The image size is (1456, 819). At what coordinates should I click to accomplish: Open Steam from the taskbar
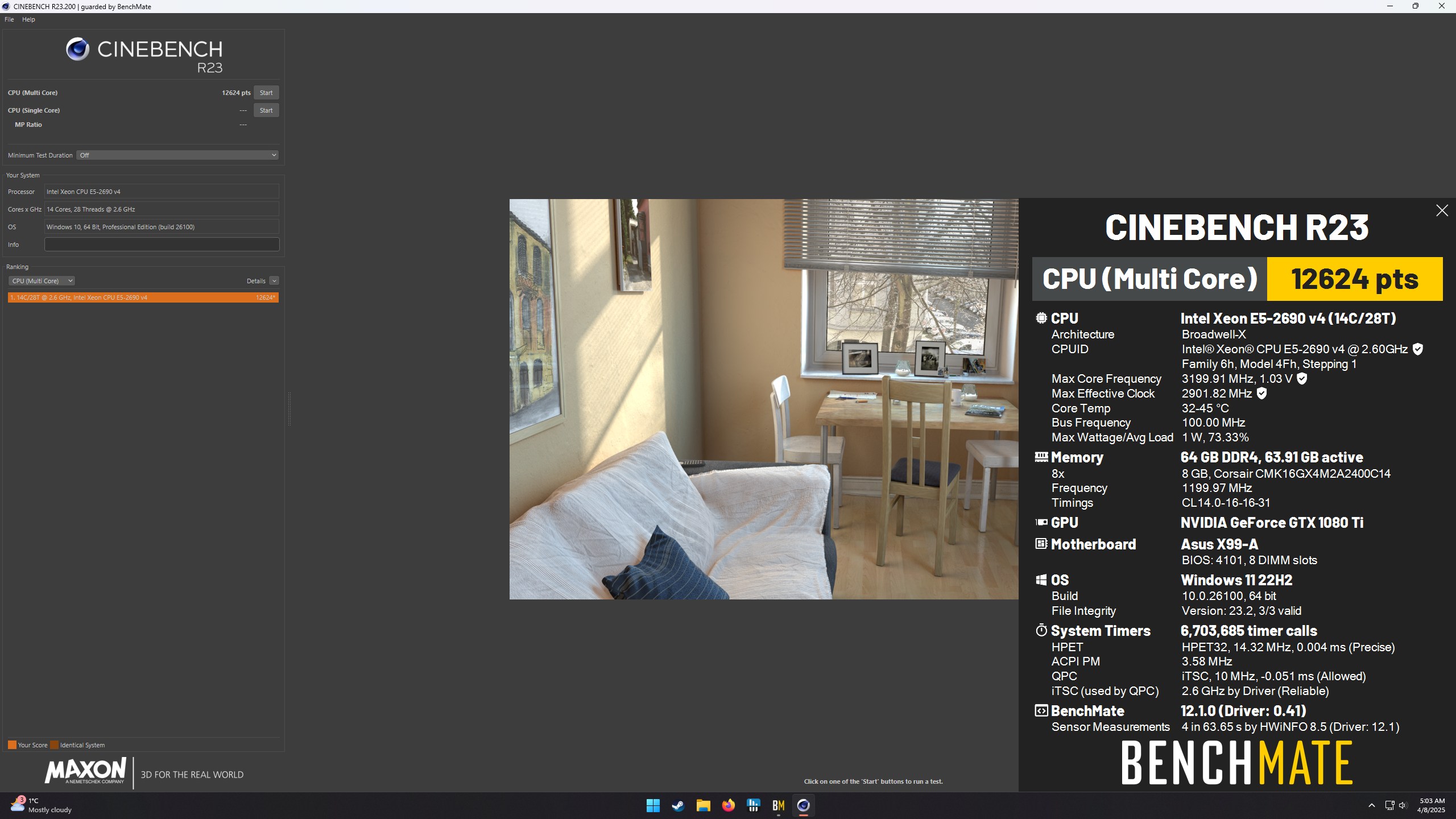(678, 806)
